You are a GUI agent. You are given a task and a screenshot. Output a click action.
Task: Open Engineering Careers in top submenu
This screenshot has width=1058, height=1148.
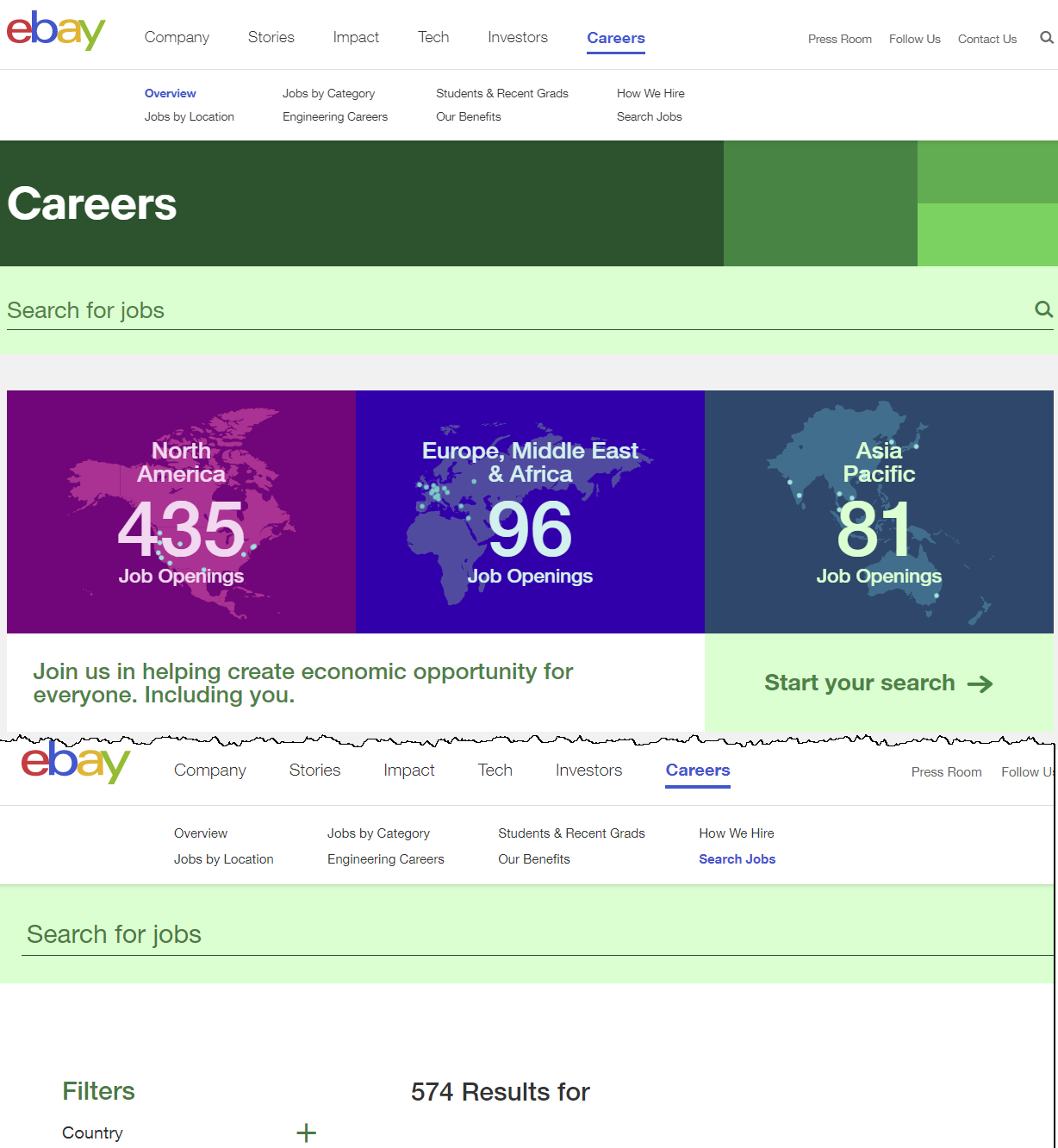(x=335, y=116)
